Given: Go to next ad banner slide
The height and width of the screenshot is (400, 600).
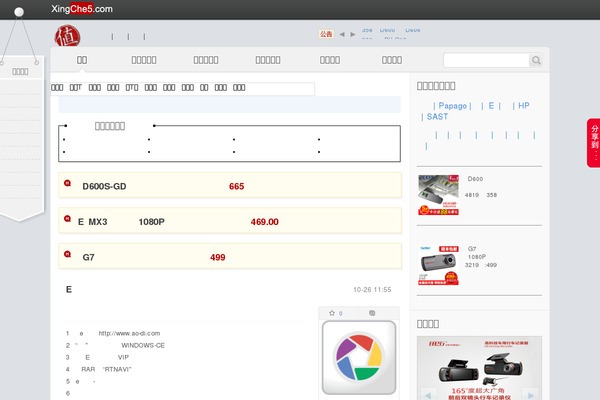Looking at the screenshot, I should click(530, 394).
